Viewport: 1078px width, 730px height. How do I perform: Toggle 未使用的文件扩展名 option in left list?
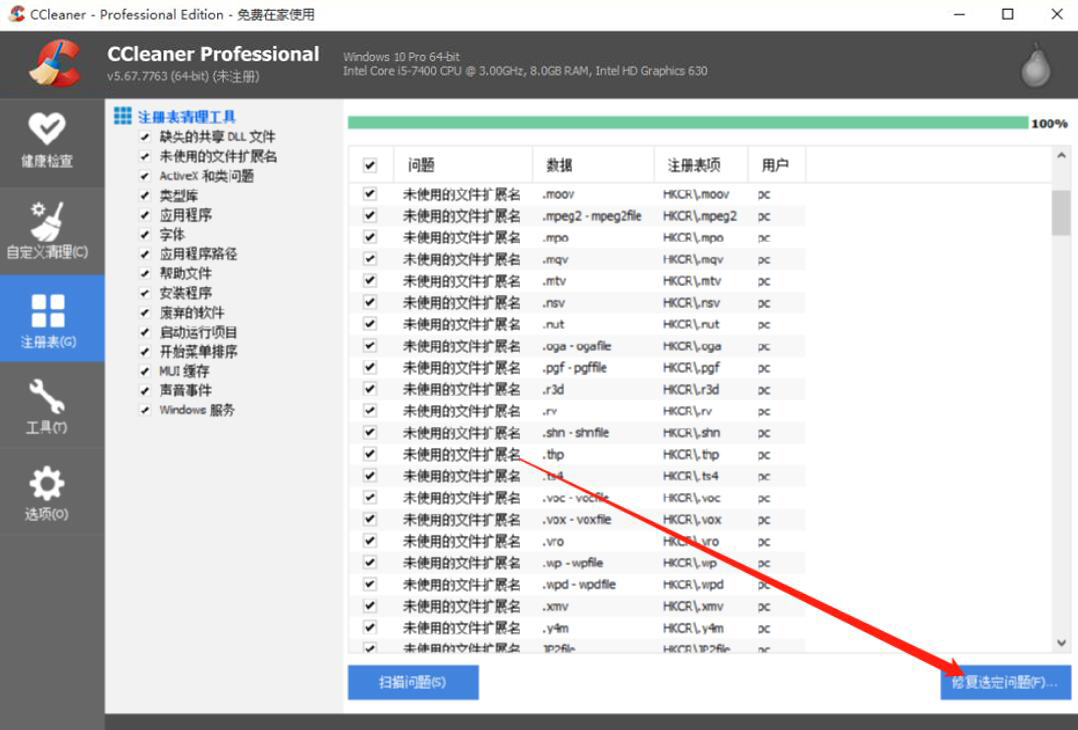pyautogui.click(x=145, y=156)
